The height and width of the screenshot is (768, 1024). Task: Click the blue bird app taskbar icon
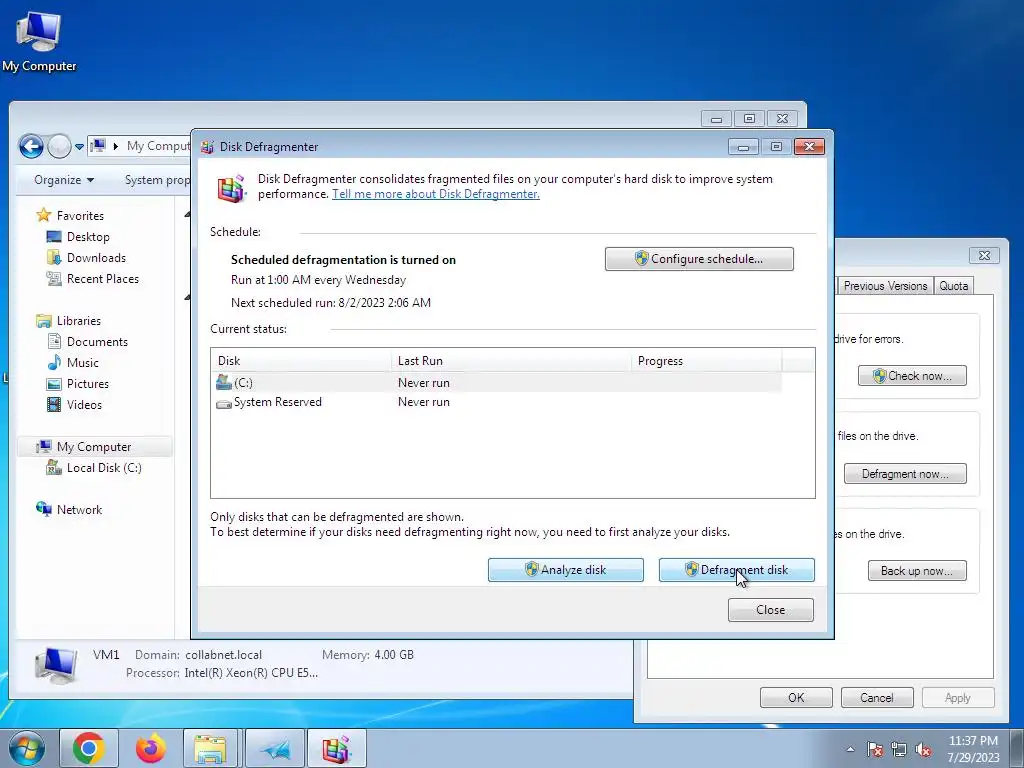click(275, 748)
